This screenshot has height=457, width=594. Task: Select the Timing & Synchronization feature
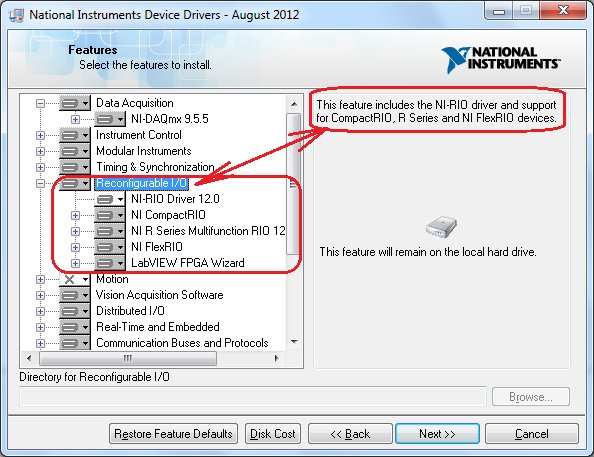click(155, 167)
